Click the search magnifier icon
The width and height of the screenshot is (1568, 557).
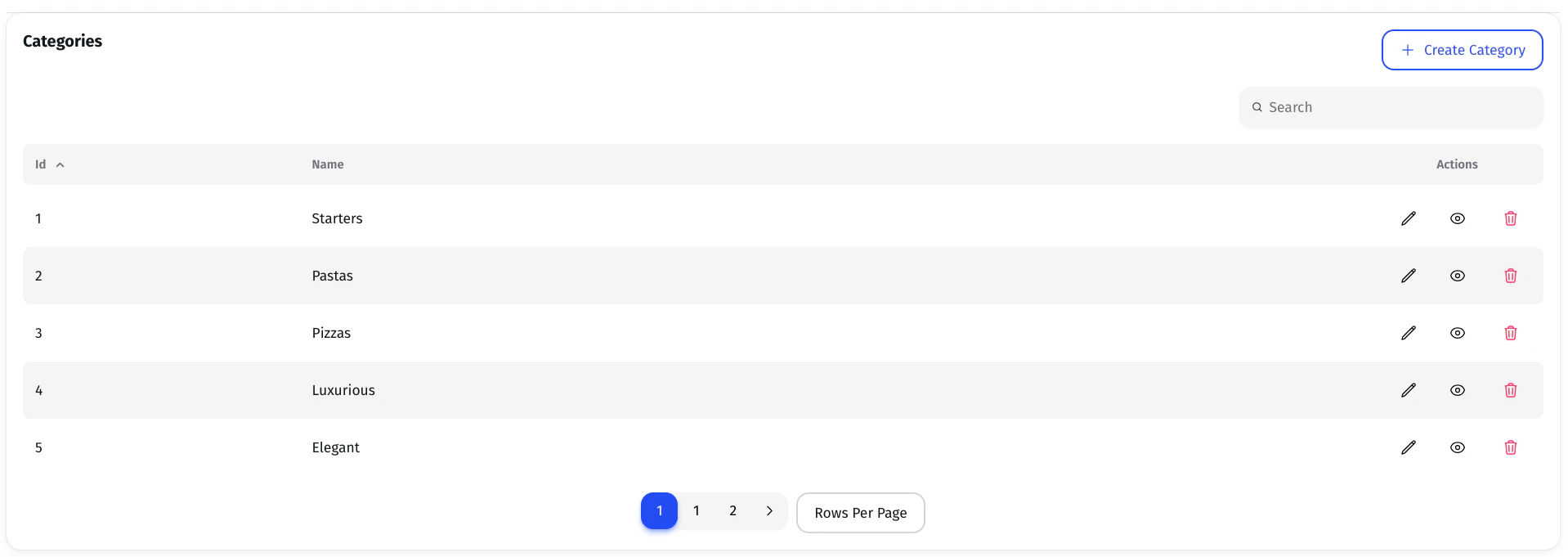click(1257, 107)
